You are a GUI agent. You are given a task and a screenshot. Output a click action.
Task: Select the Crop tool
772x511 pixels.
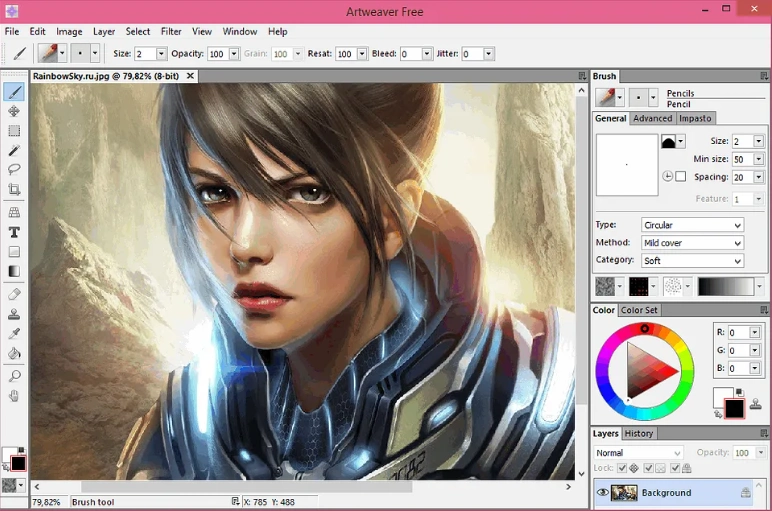pos(14,189)
